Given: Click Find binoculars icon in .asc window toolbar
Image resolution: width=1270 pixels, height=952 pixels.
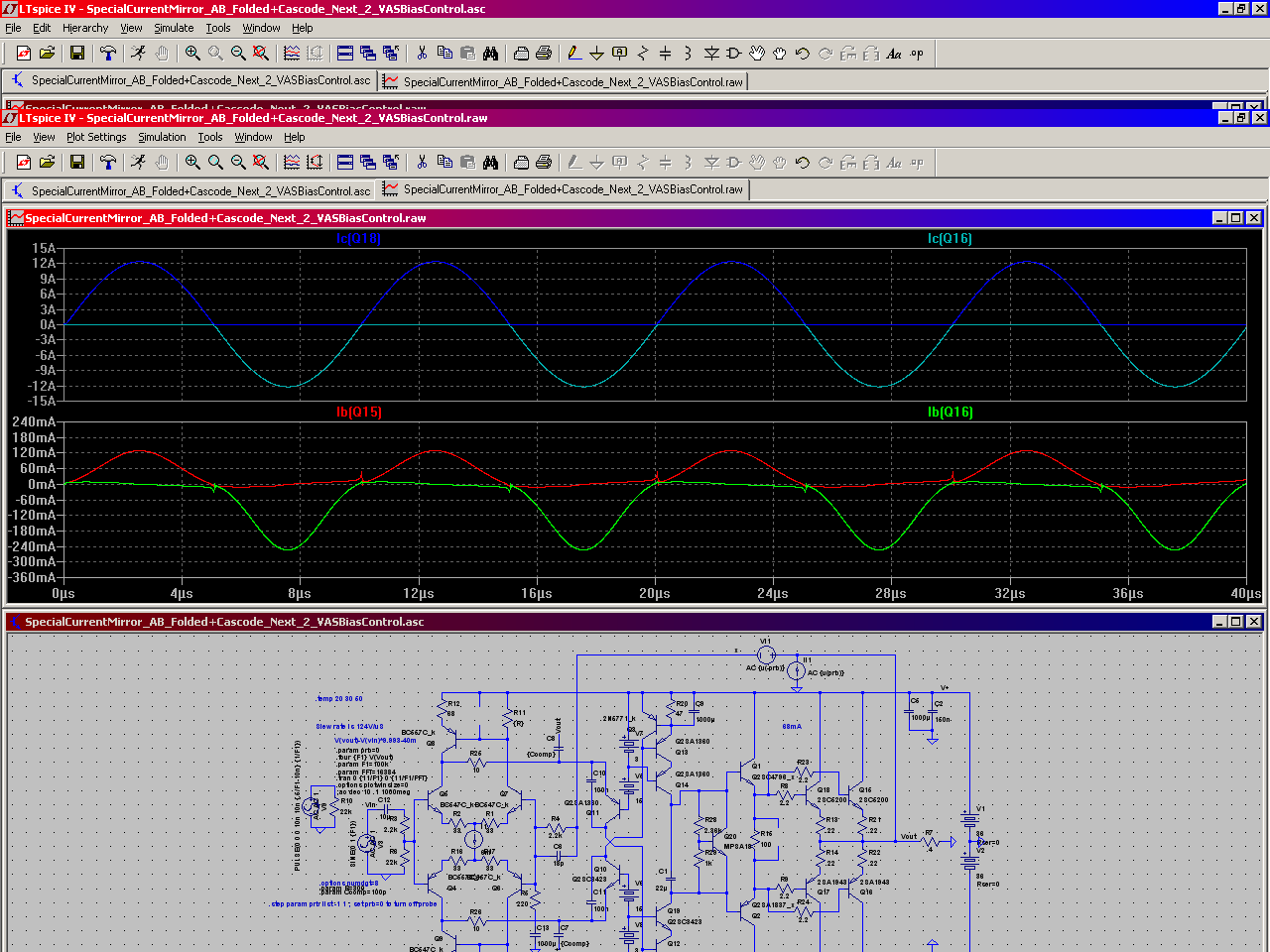Looking at the screenshot, I should (490, 54).
